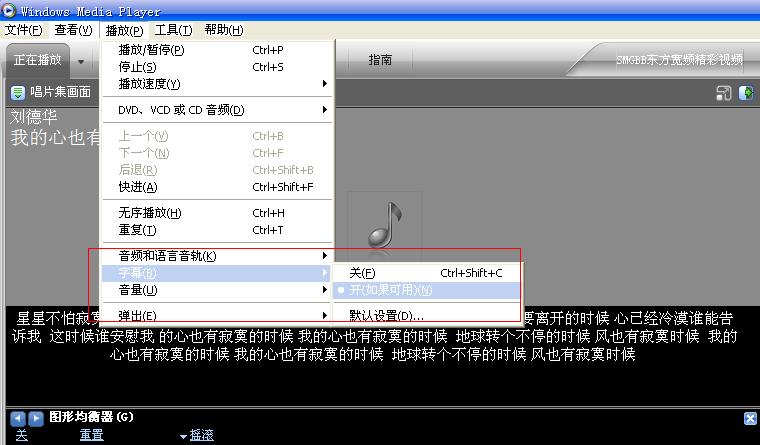Open the 工具 menu
760x445 pixels.
click(174, 30)
